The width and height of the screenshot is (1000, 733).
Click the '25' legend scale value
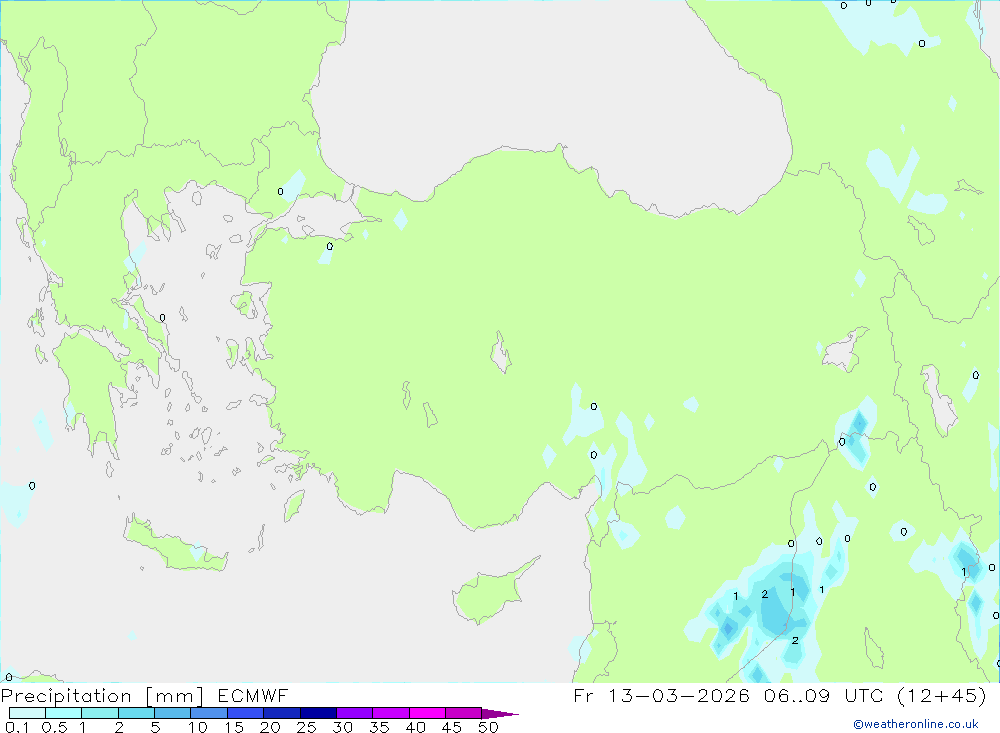tap(307, 727)
